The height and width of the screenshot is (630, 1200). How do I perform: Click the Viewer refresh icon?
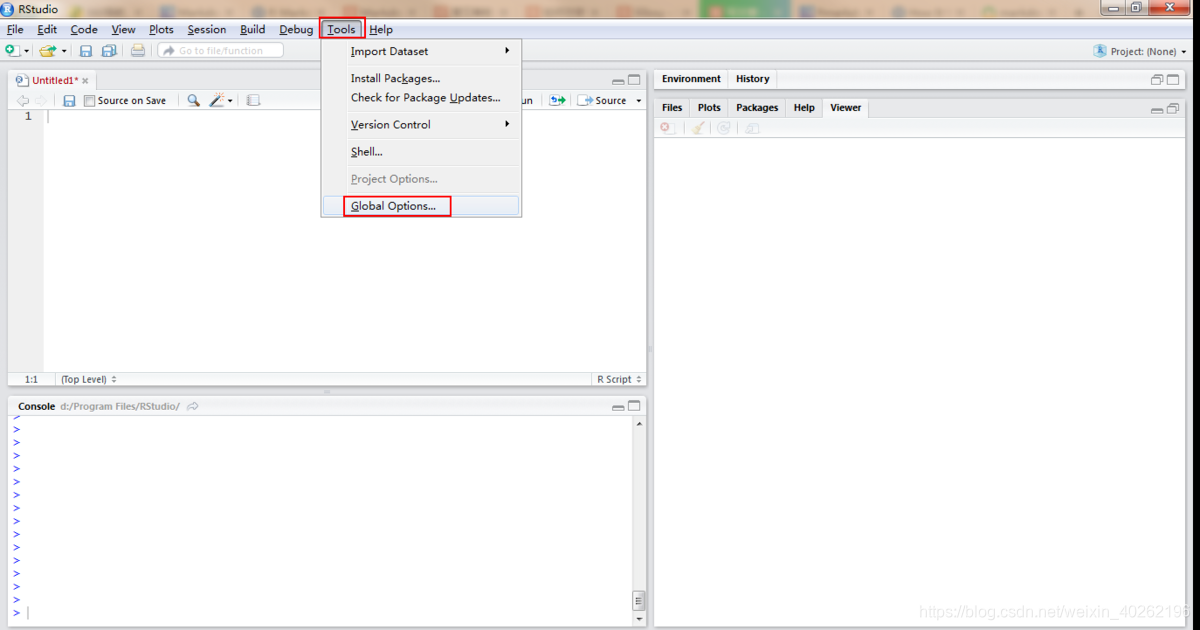pos(724,129)
